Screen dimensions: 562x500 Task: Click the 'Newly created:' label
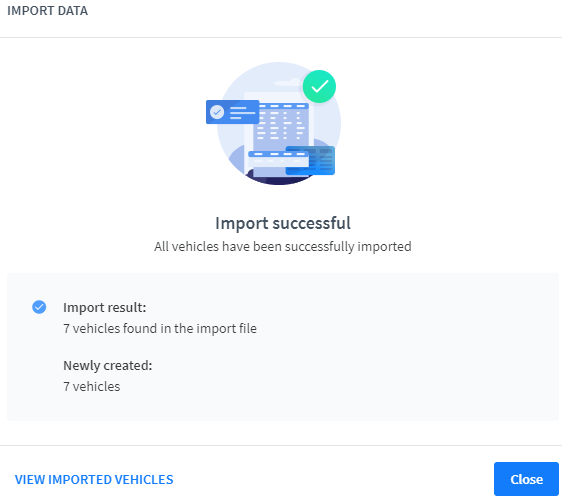tap(108, 366)
